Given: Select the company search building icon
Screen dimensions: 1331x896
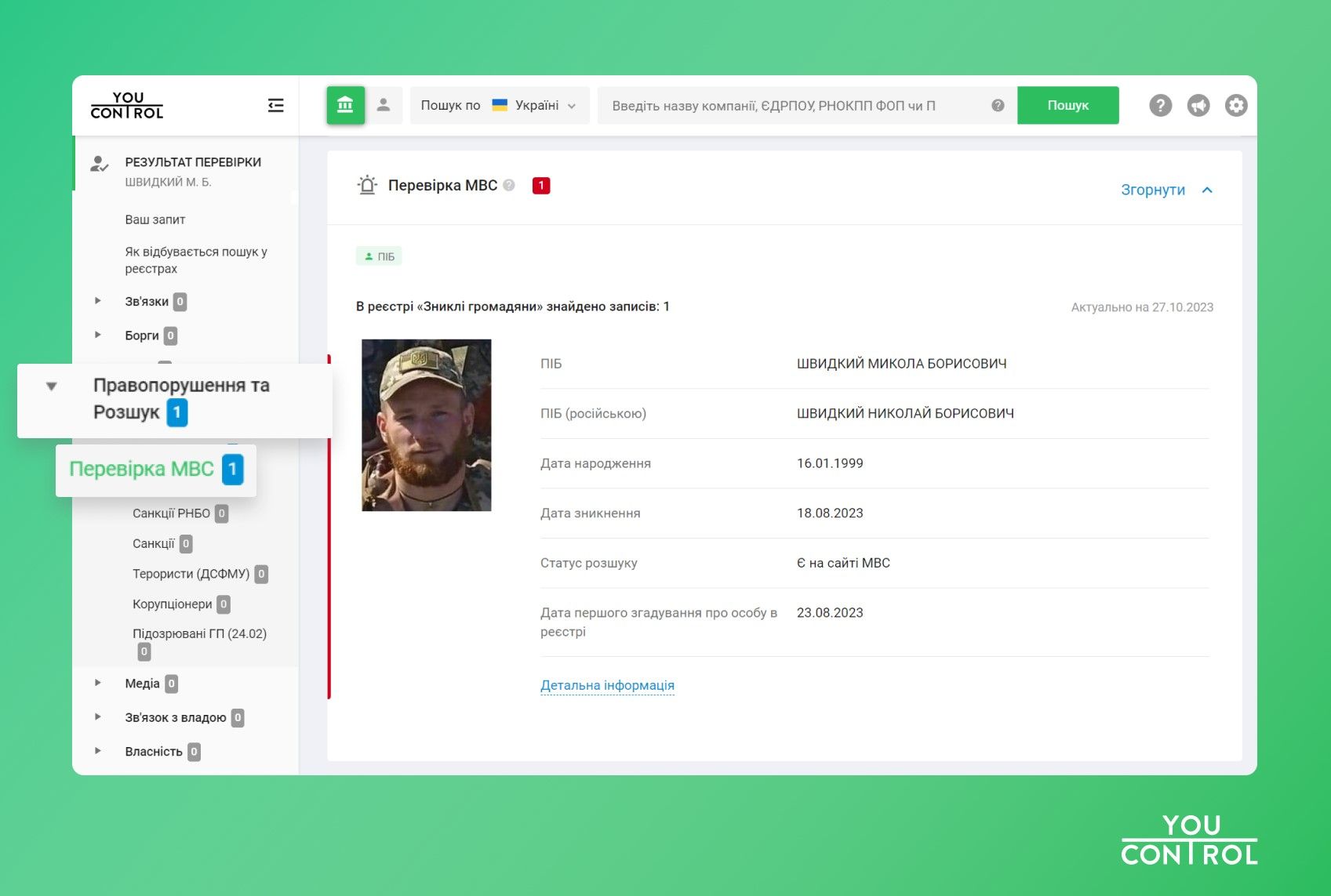Looking at the screenshot, I should tap(345, 104).
